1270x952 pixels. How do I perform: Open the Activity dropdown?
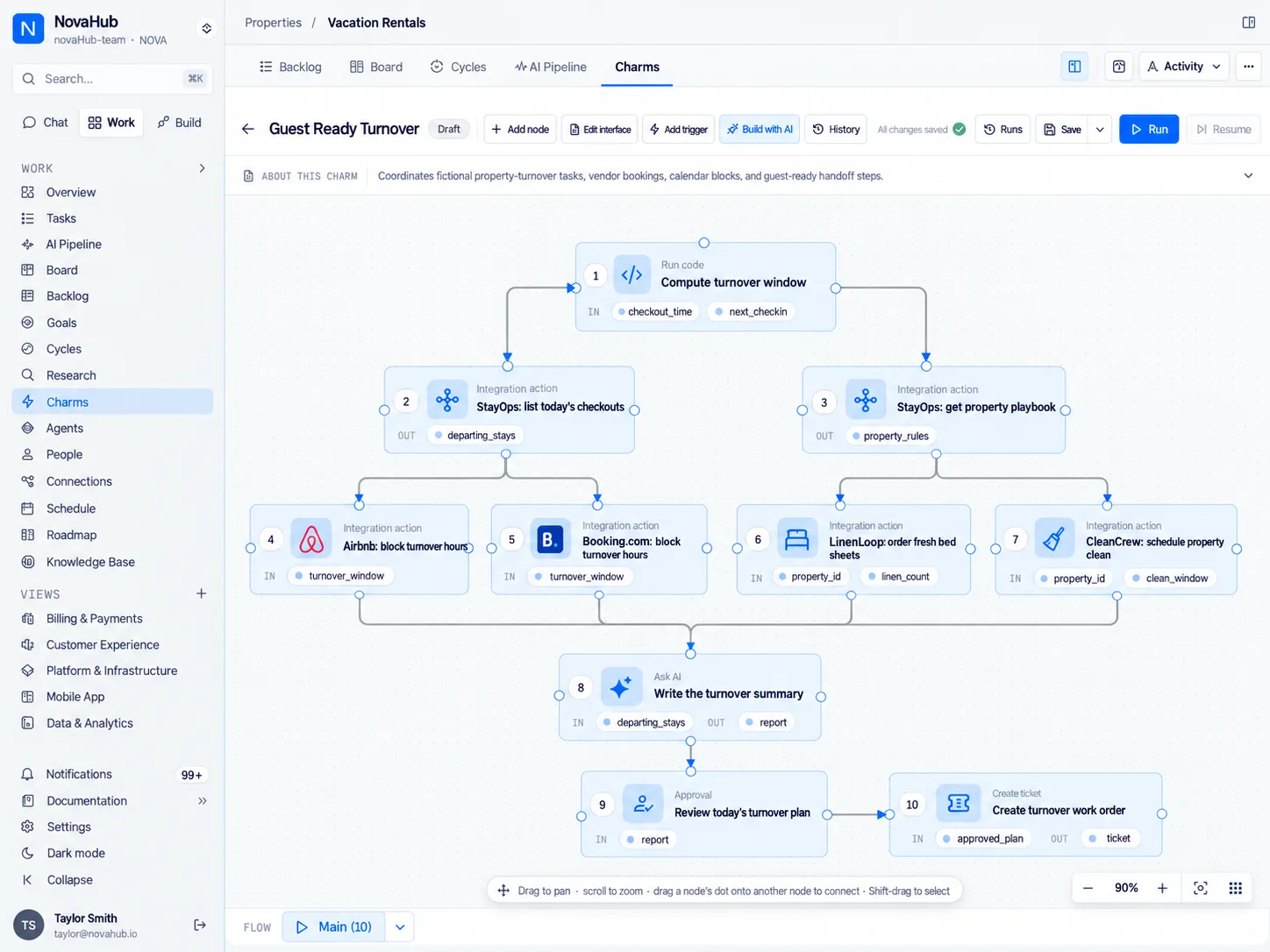[1184, 67]
